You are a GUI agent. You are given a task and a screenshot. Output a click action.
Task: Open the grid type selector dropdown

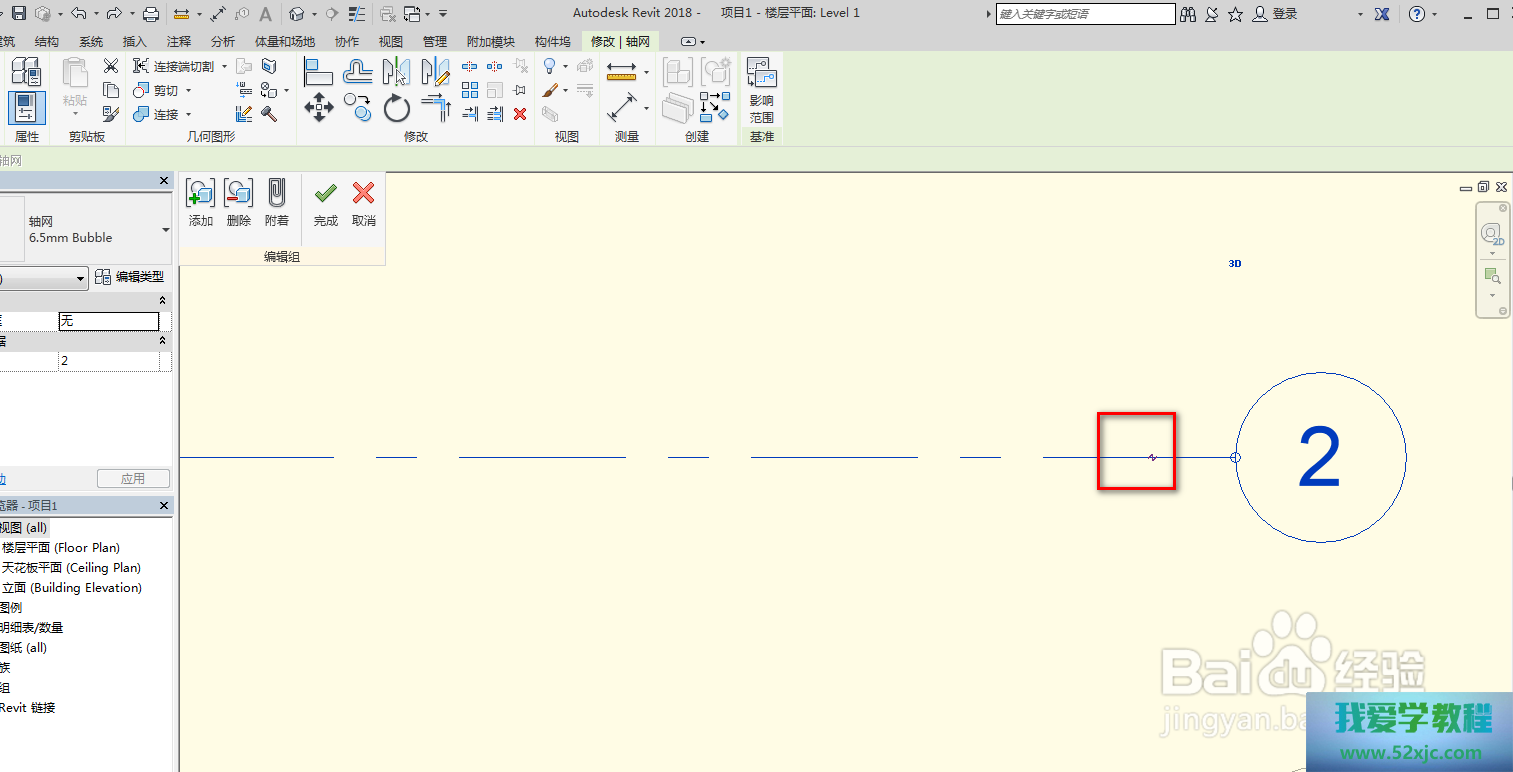pyautogui.click(x=166, y=230)
